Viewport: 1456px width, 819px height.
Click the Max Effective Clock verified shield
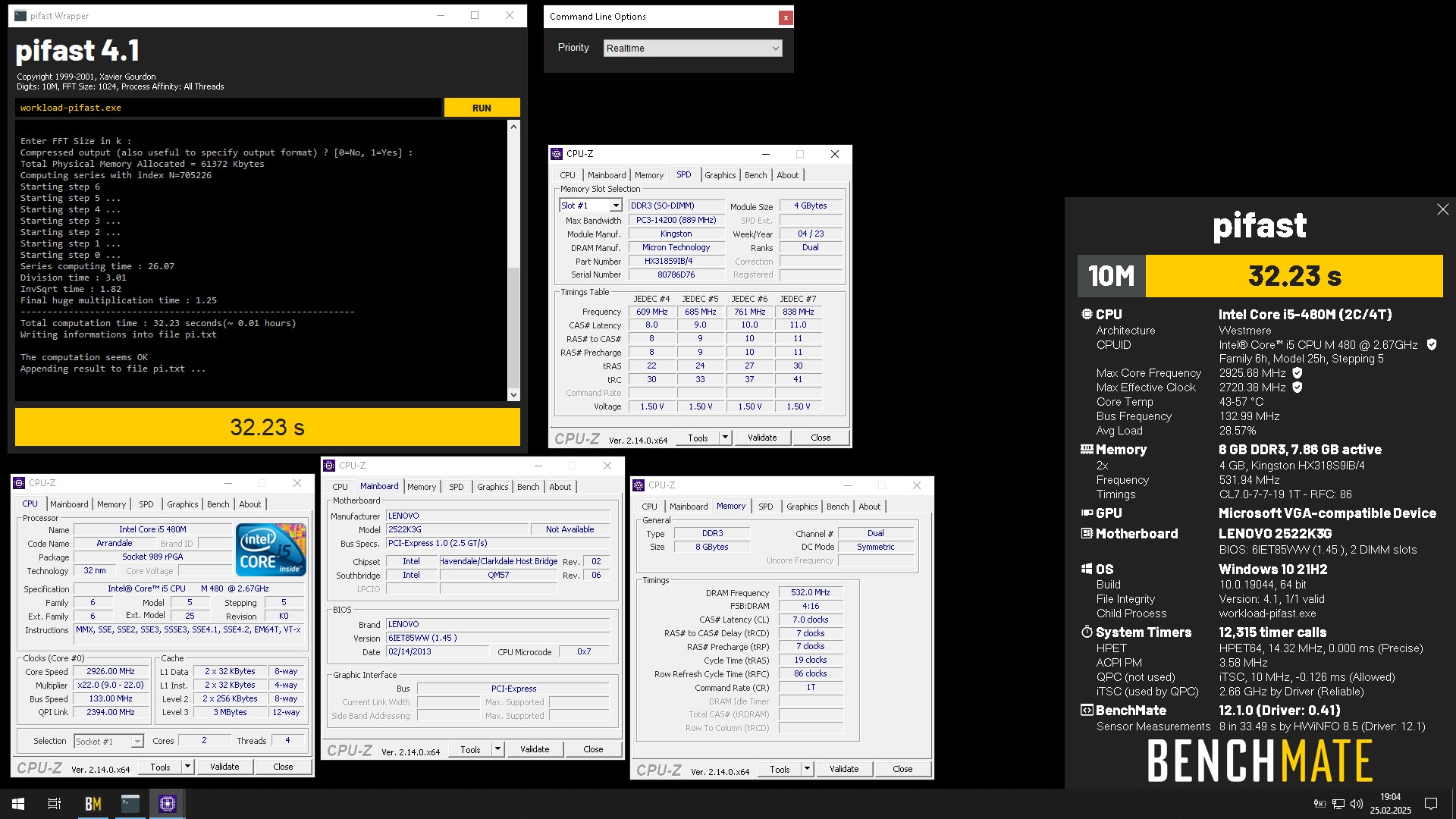point(1298,388)
